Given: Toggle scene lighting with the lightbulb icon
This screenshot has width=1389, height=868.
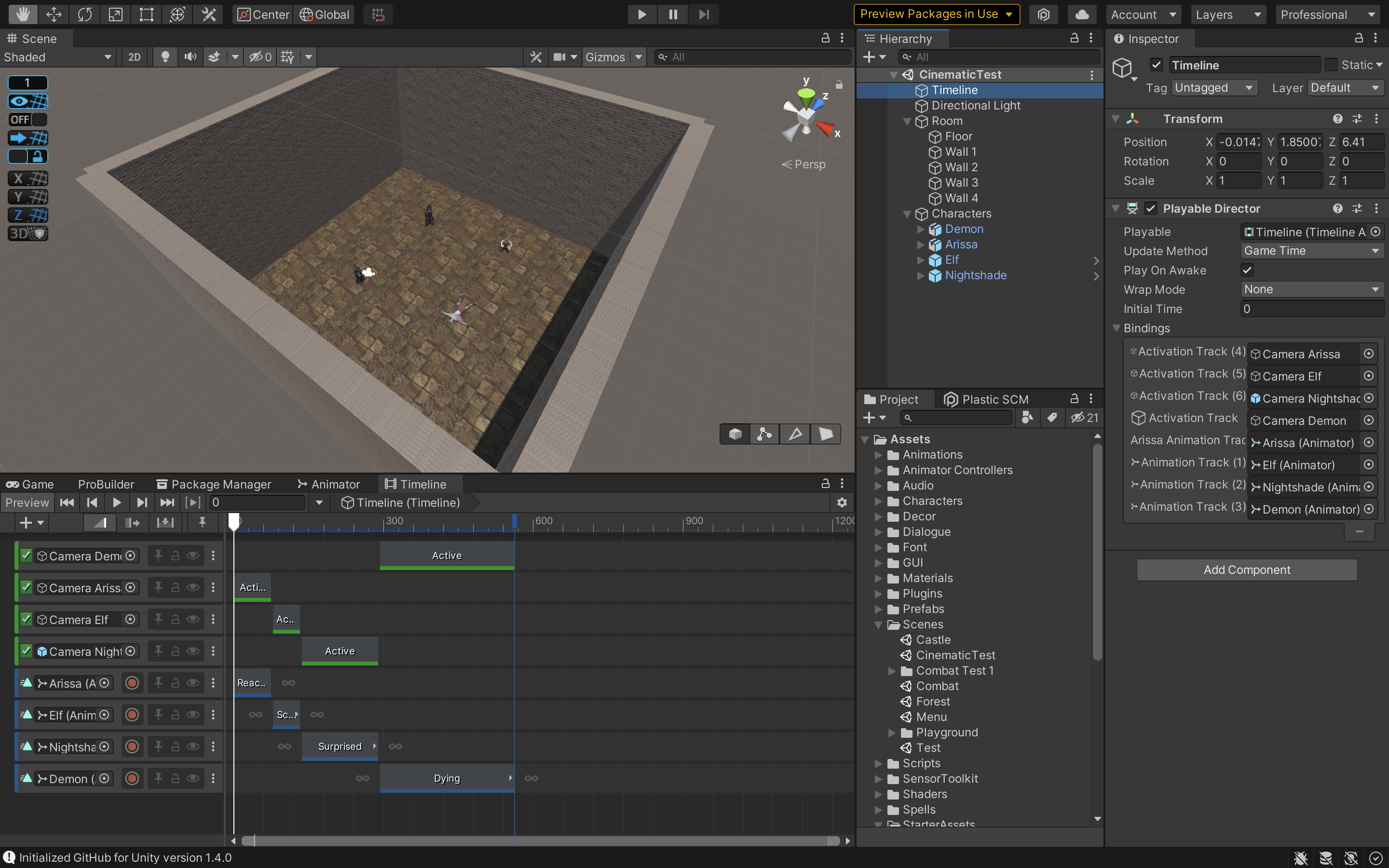Looking at the screenshot, I should pyautogui.click(x=165, y=57).
